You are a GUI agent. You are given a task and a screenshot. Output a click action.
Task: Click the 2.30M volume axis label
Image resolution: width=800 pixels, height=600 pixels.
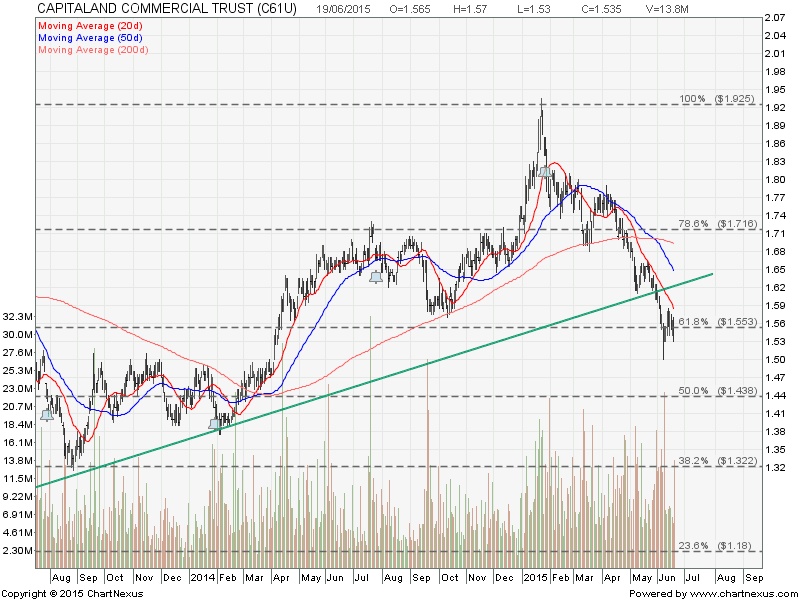pos(18,551)
